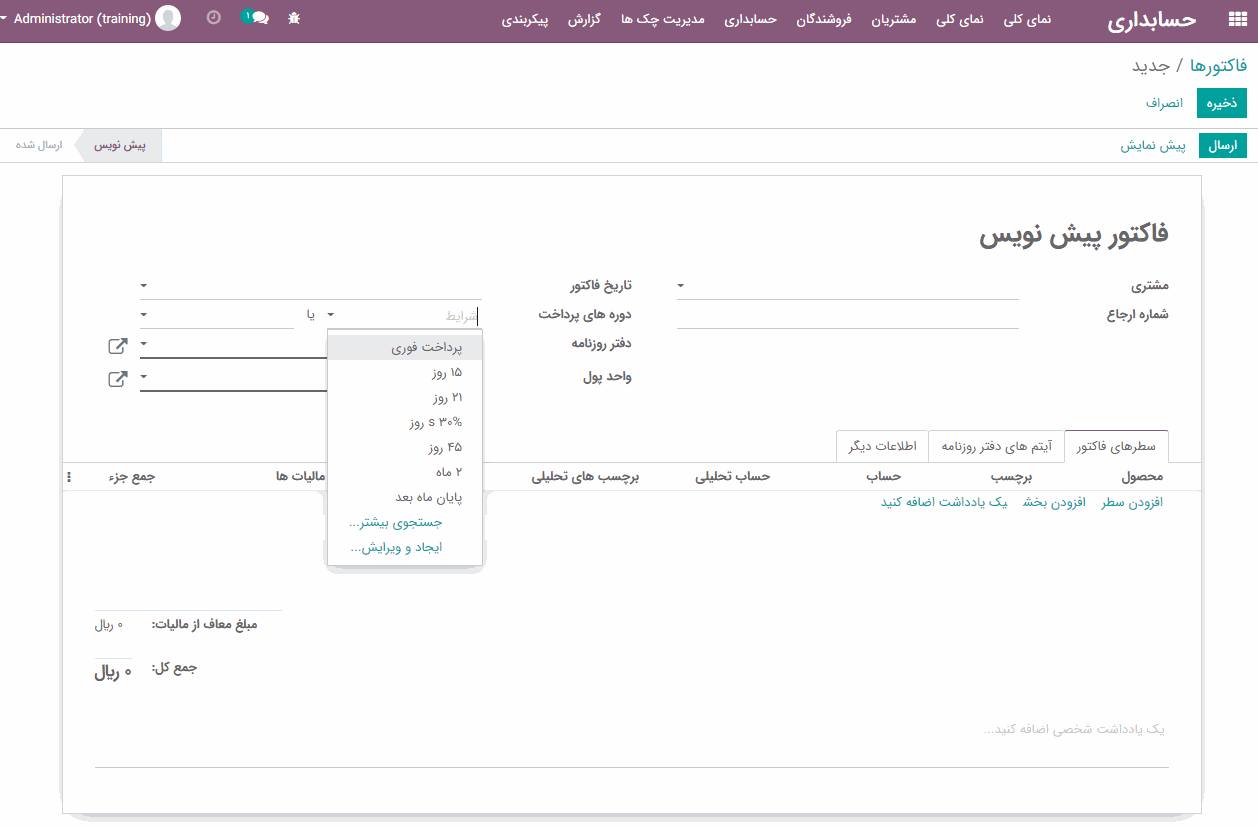Sort by حساب تحلیلی column header
The width and height of the screenshot is (1258, 826).
pos(733,477)
